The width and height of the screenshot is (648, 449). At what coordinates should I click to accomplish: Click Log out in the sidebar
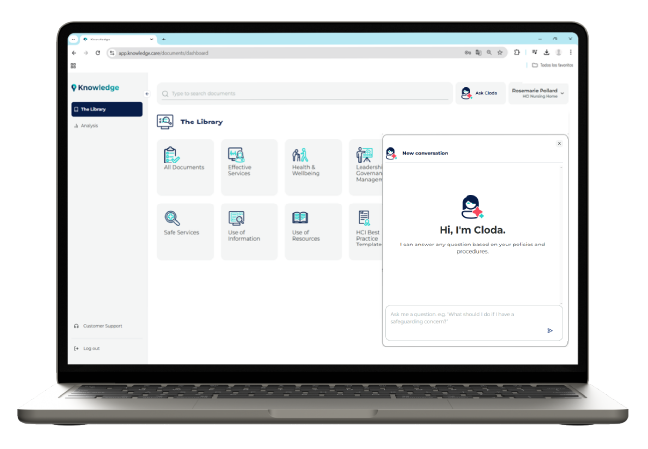pyautogui.click(x=90, y=348)
